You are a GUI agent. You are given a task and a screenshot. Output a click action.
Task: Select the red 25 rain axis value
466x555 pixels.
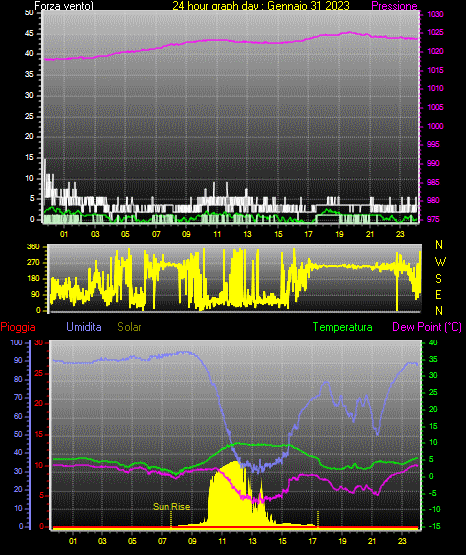(39, 373)
